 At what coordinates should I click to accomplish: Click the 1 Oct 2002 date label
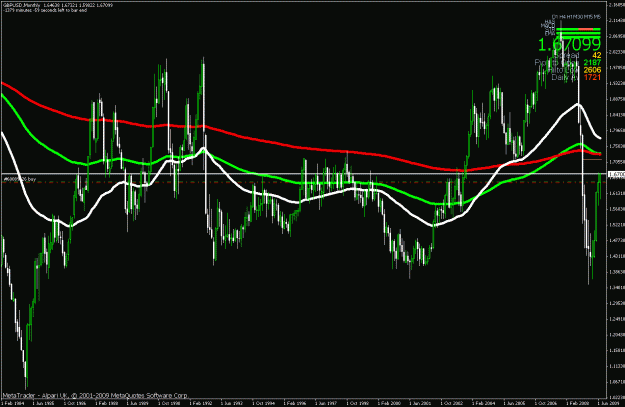[452, 403]
